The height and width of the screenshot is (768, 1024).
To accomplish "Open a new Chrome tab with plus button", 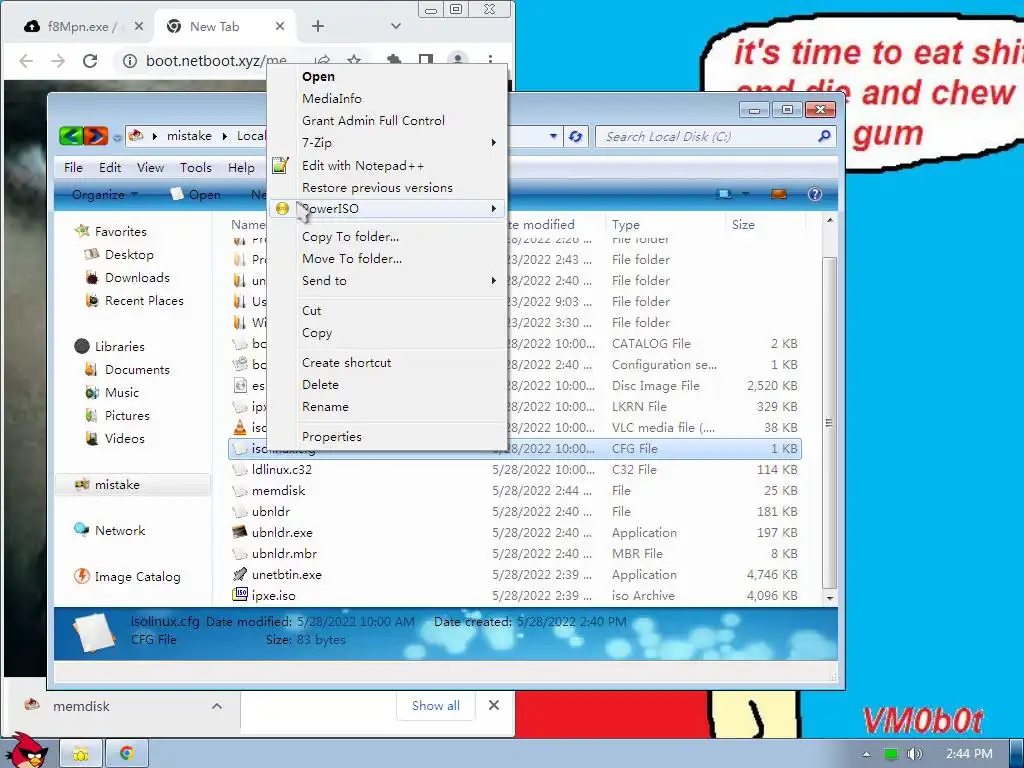I will 317,26.
